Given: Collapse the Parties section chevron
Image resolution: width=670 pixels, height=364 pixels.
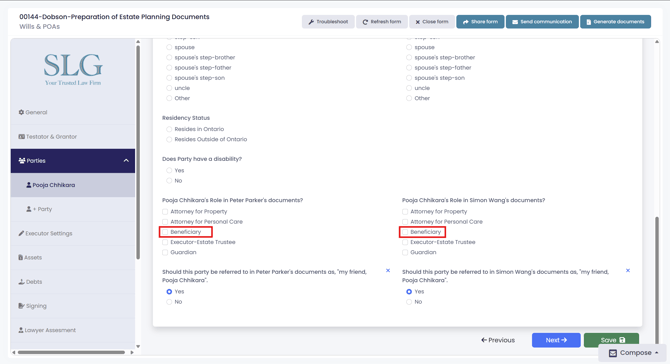Looking at the screenshot, I should 126,161.
